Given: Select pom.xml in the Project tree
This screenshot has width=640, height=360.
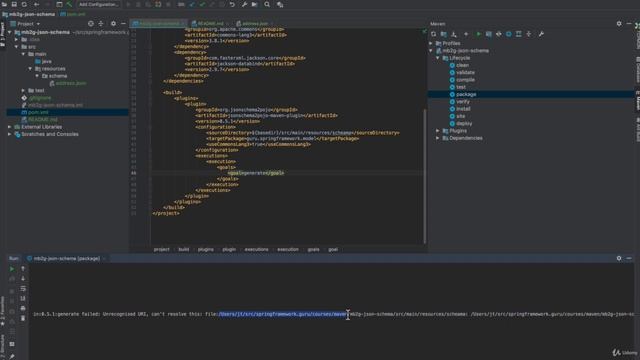Looking at the screenshot, I should pyautogui.click(x=38, y=112).
